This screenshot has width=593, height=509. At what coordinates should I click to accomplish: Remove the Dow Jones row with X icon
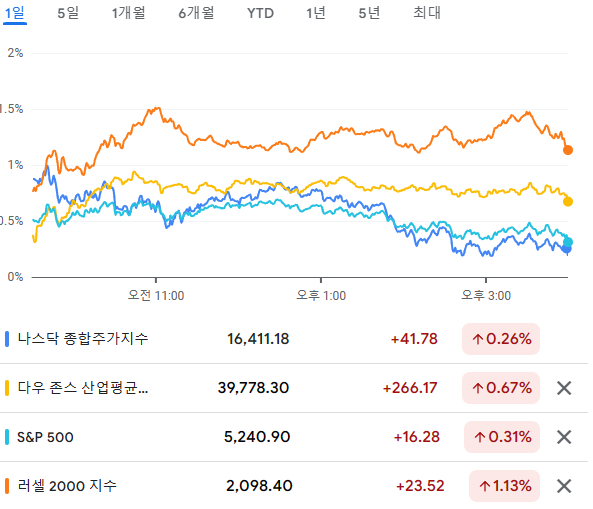564,388
